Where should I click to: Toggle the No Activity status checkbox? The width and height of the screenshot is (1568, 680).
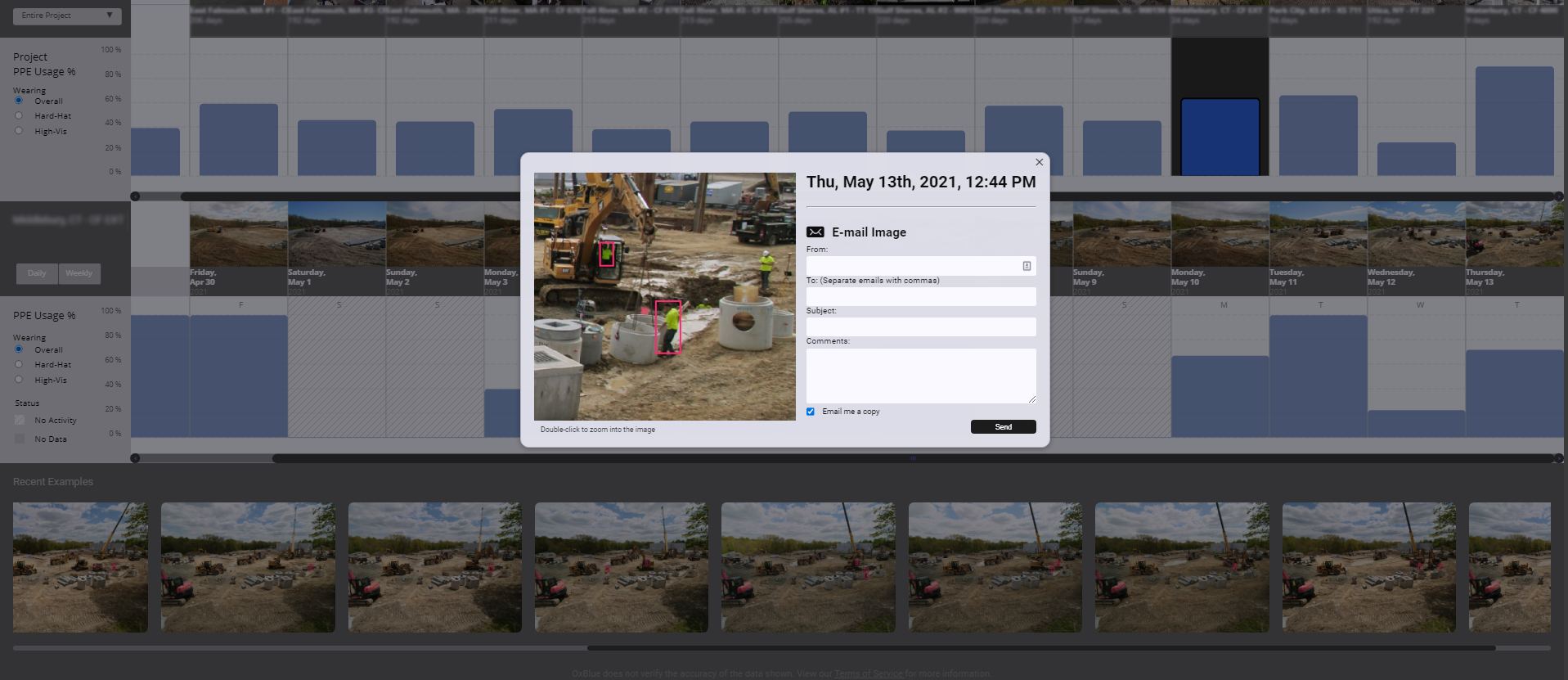[x=20, y=420]
